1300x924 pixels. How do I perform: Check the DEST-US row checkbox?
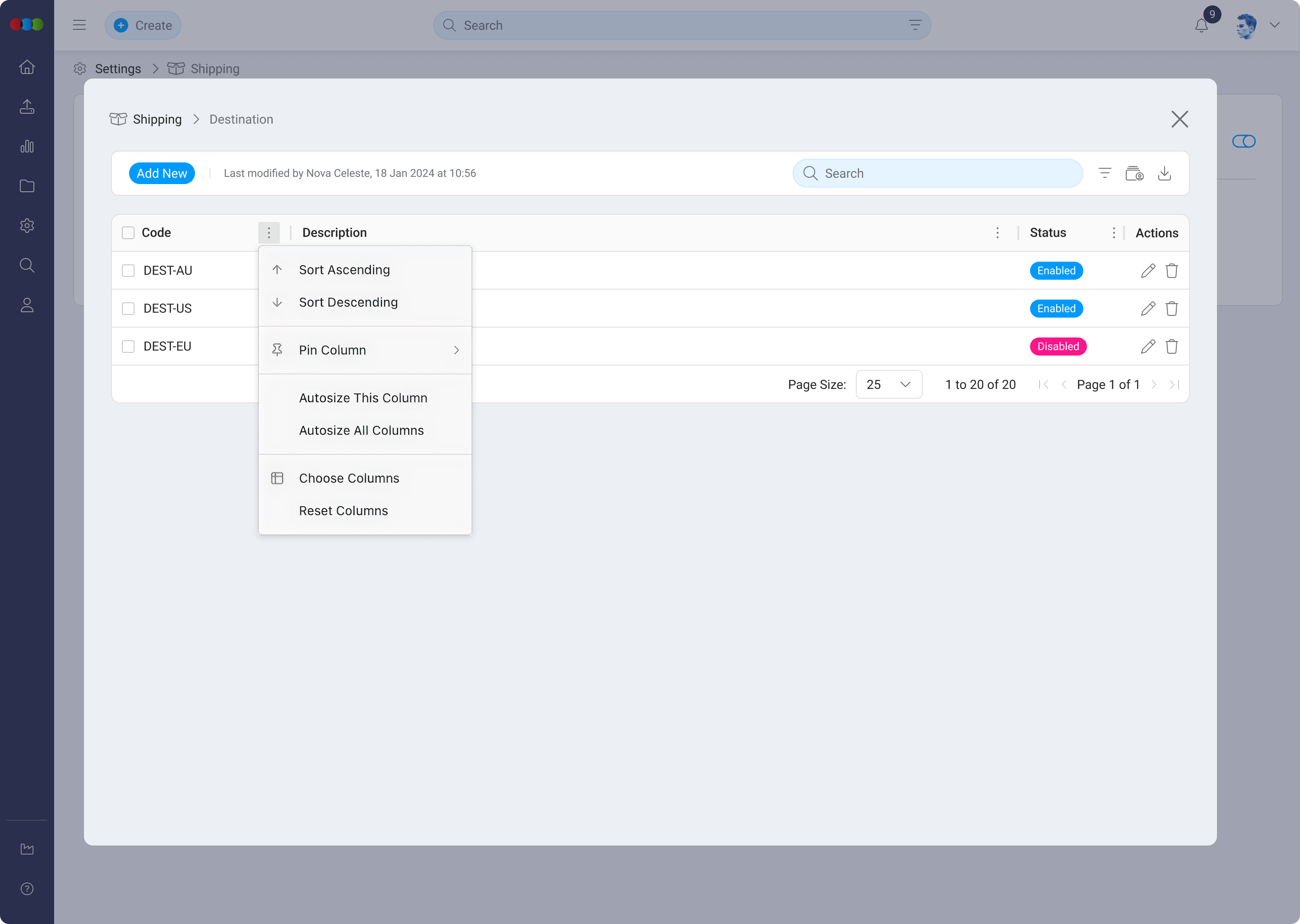[x=127, y=308]
